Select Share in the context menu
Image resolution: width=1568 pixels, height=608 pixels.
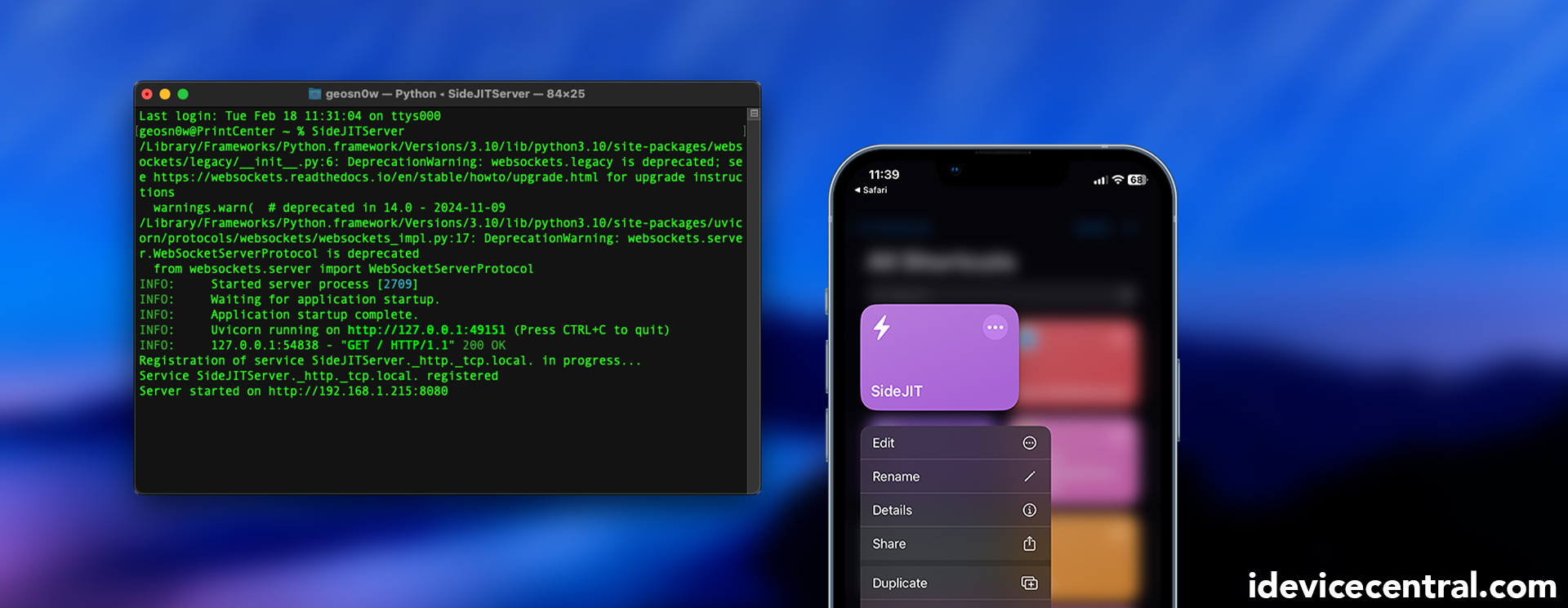955,543
